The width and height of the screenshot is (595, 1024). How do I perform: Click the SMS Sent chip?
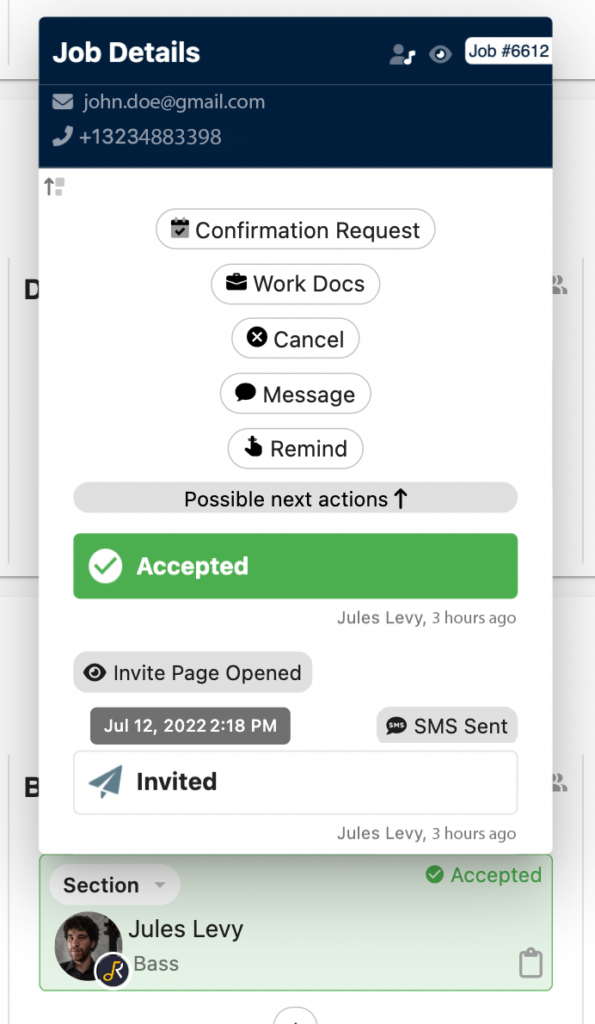click(x=447, y=726)
